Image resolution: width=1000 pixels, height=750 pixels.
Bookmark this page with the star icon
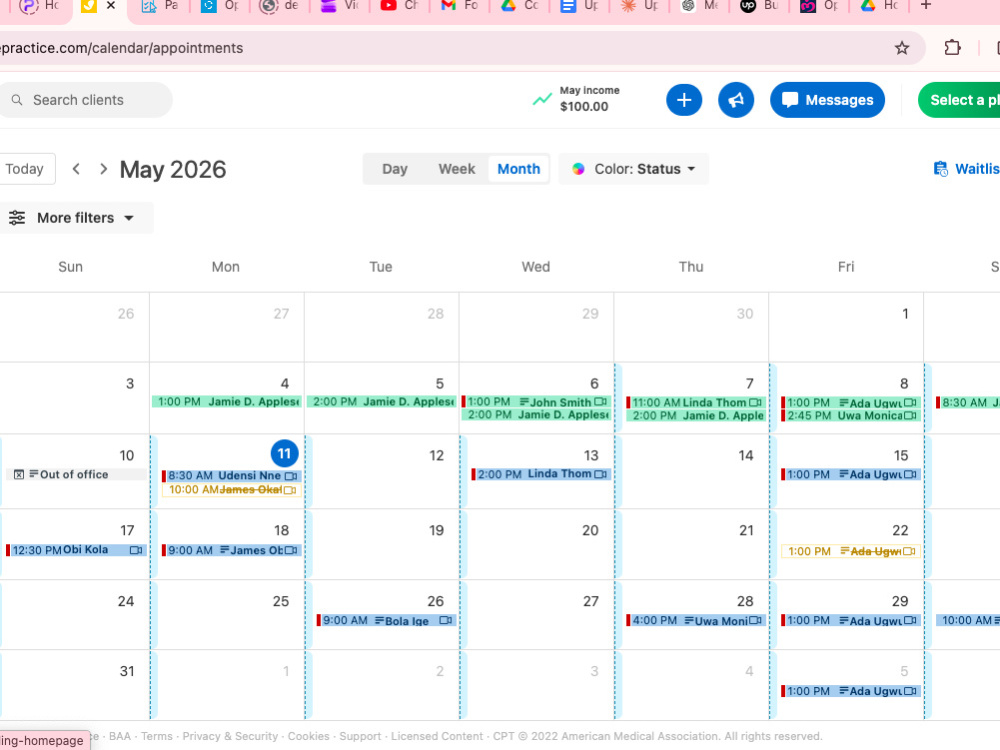(902, 48)
